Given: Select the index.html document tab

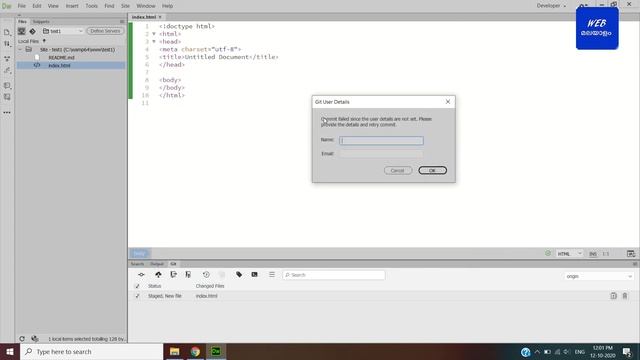Looking at the screenshot, I should (144, 17).
